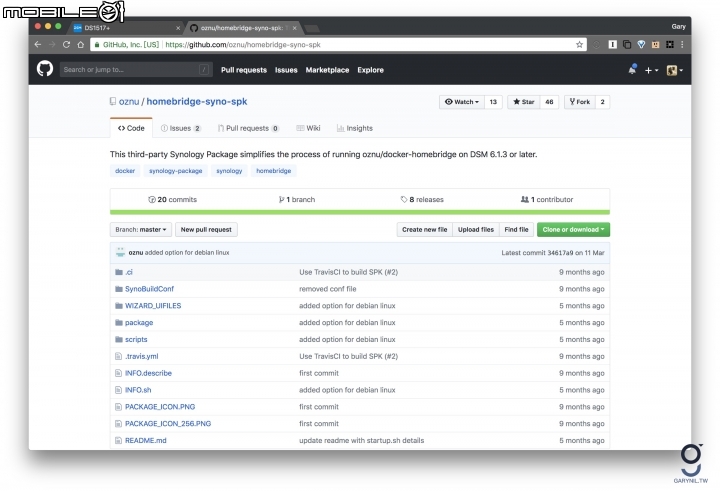Open PACKAGE_ICON.PNG file
Screen dimensions: 720x491
coord(160,407)
